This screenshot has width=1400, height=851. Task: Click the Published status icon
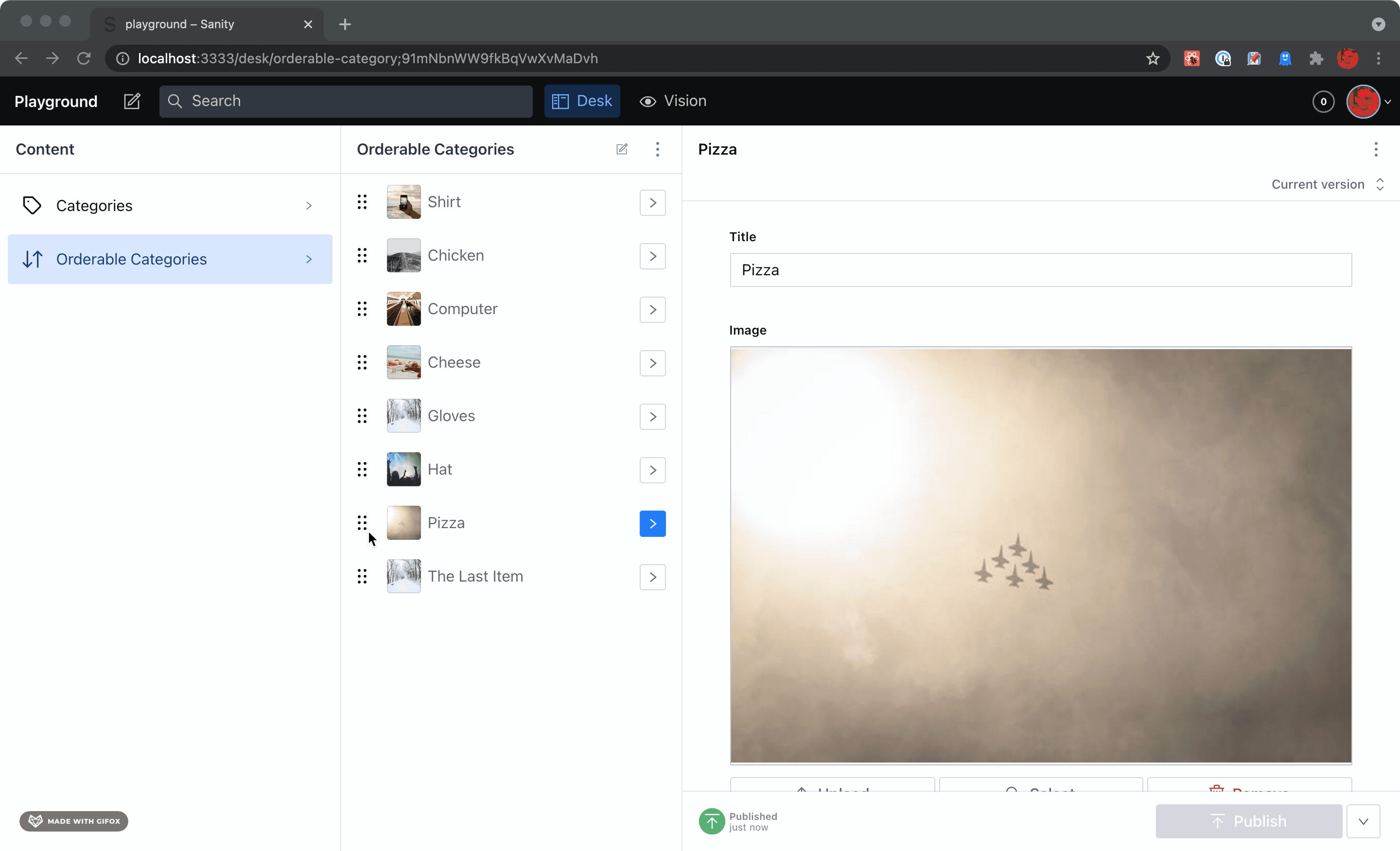pyautogui.click(x=711, y=821)
